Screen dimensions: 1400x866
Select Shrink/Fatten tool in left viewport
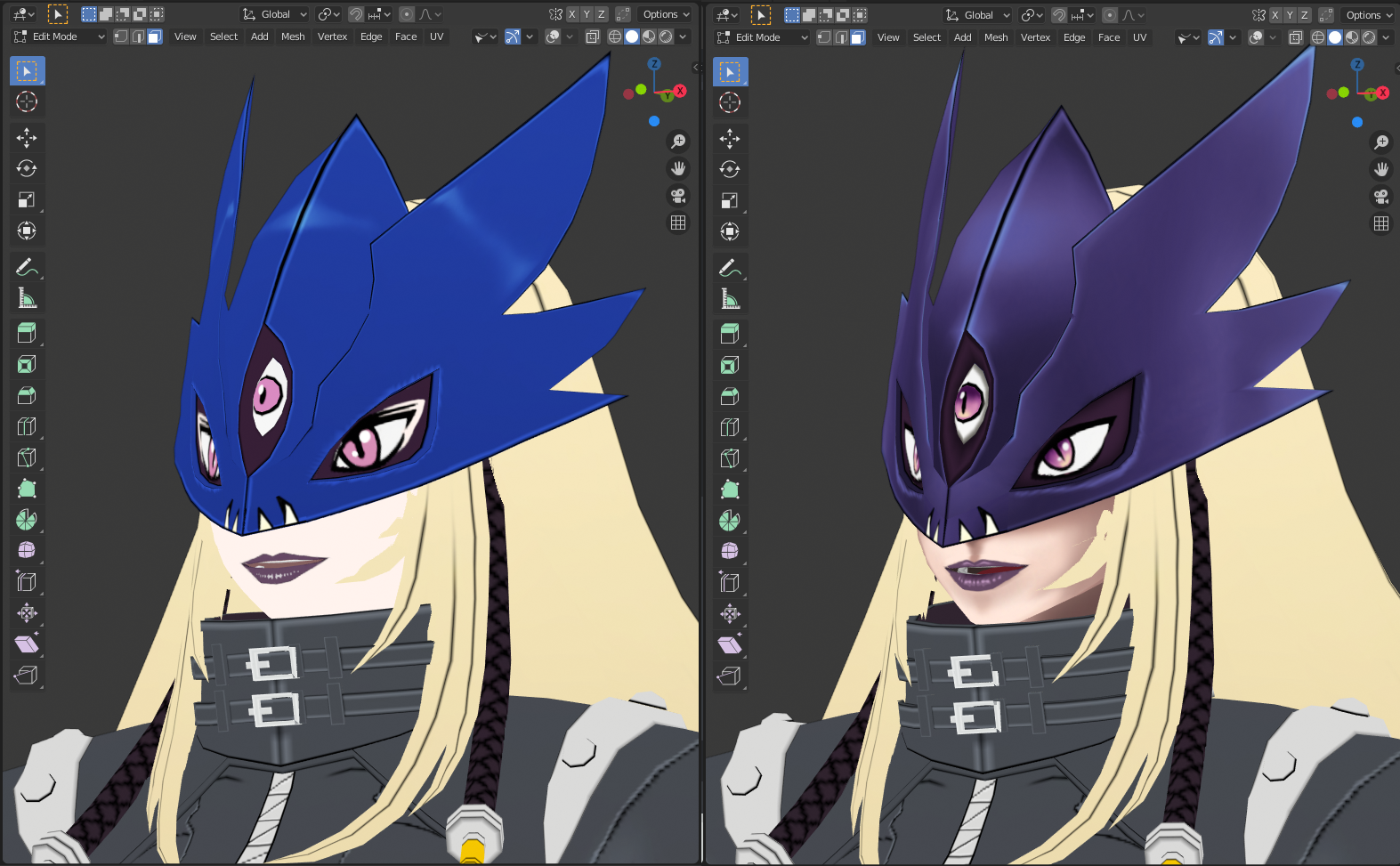point(27,612)
